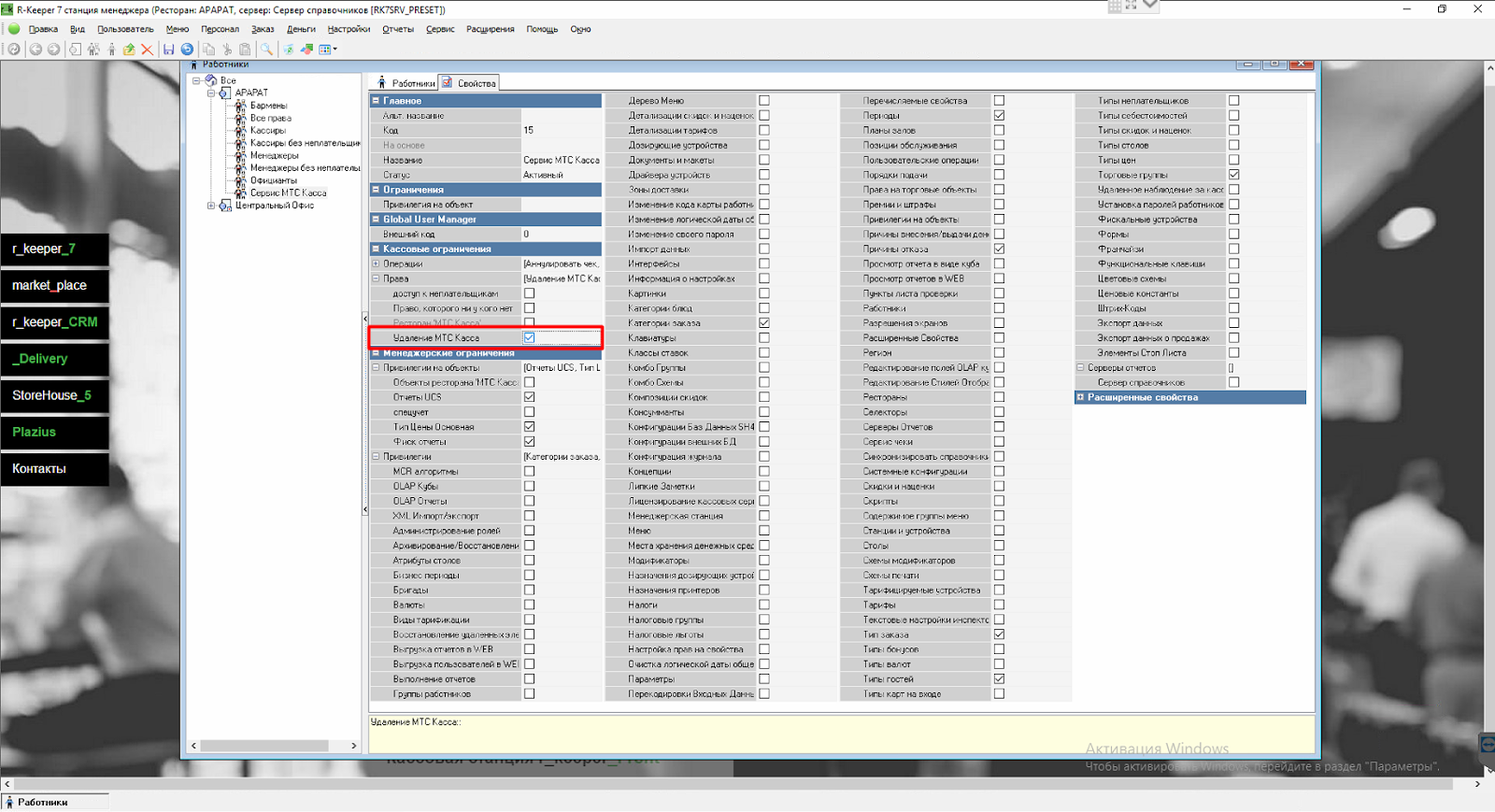The width and height of the screenshot is (1495, 812).
Task: Open the Расширения menu
Action: pos(491,29)
